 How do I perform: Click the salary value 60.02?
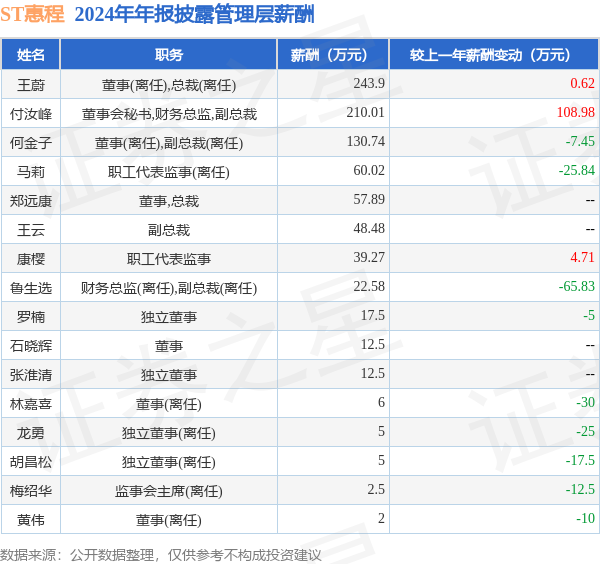(369, 170)
